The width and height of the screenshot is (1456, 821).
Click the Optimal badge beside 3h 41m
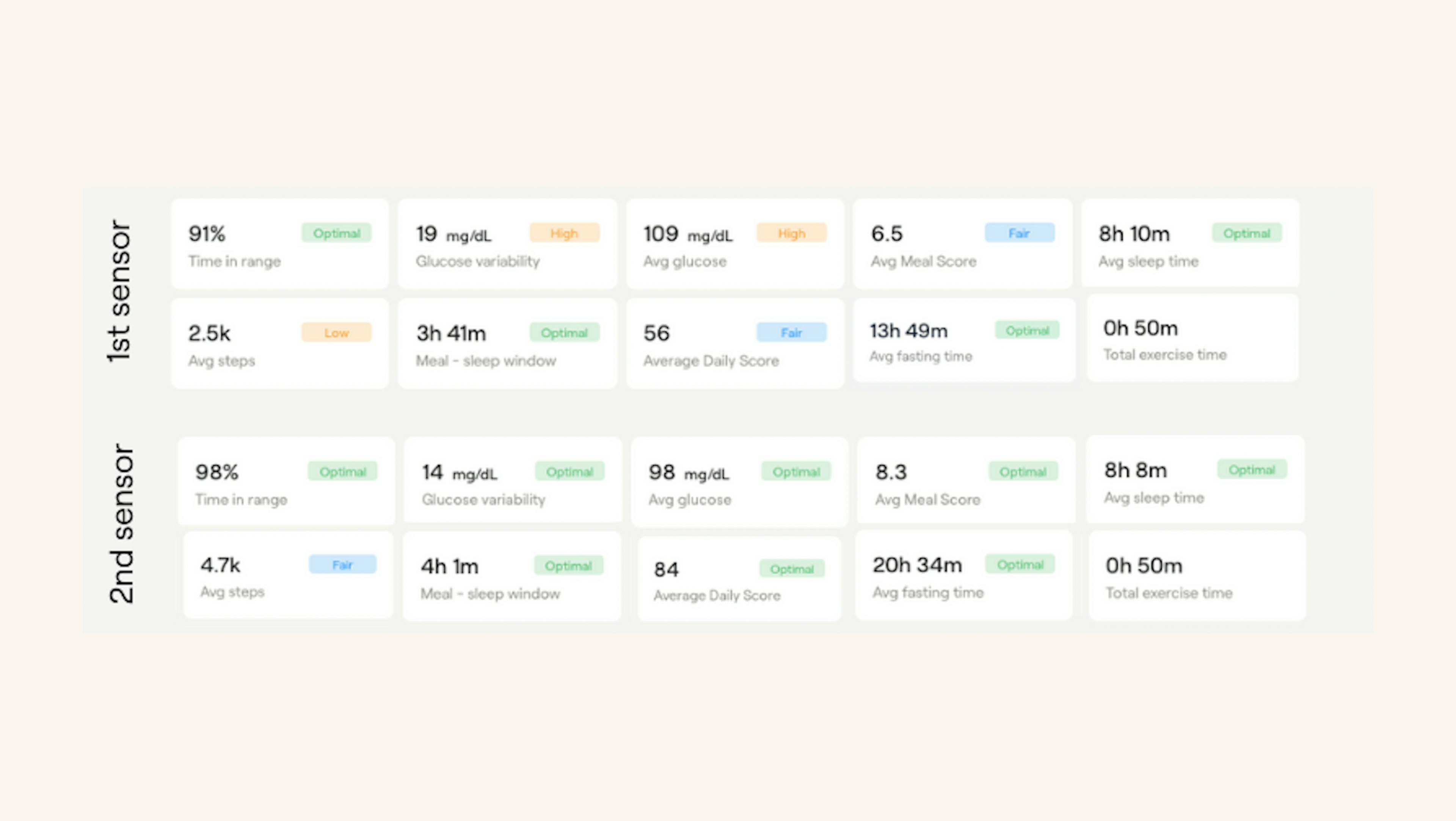565,332
